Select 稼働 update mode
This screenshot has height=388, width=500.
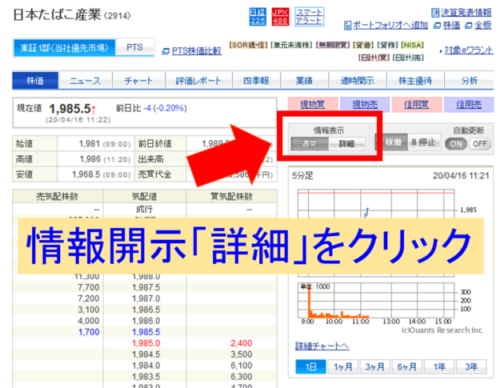click(393, 143)
